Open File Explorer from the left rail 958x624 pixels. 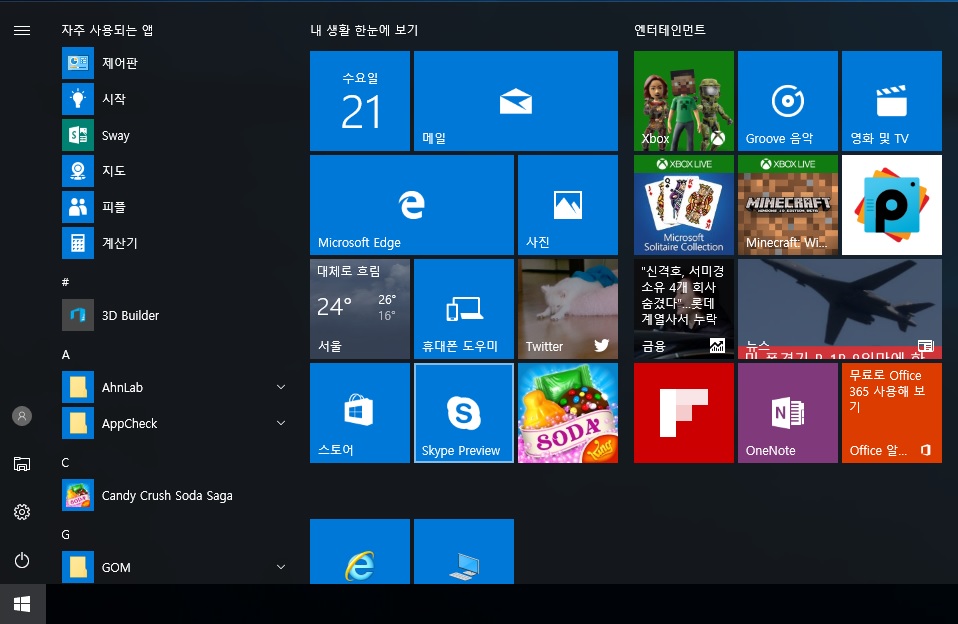(x=22, y=464)
